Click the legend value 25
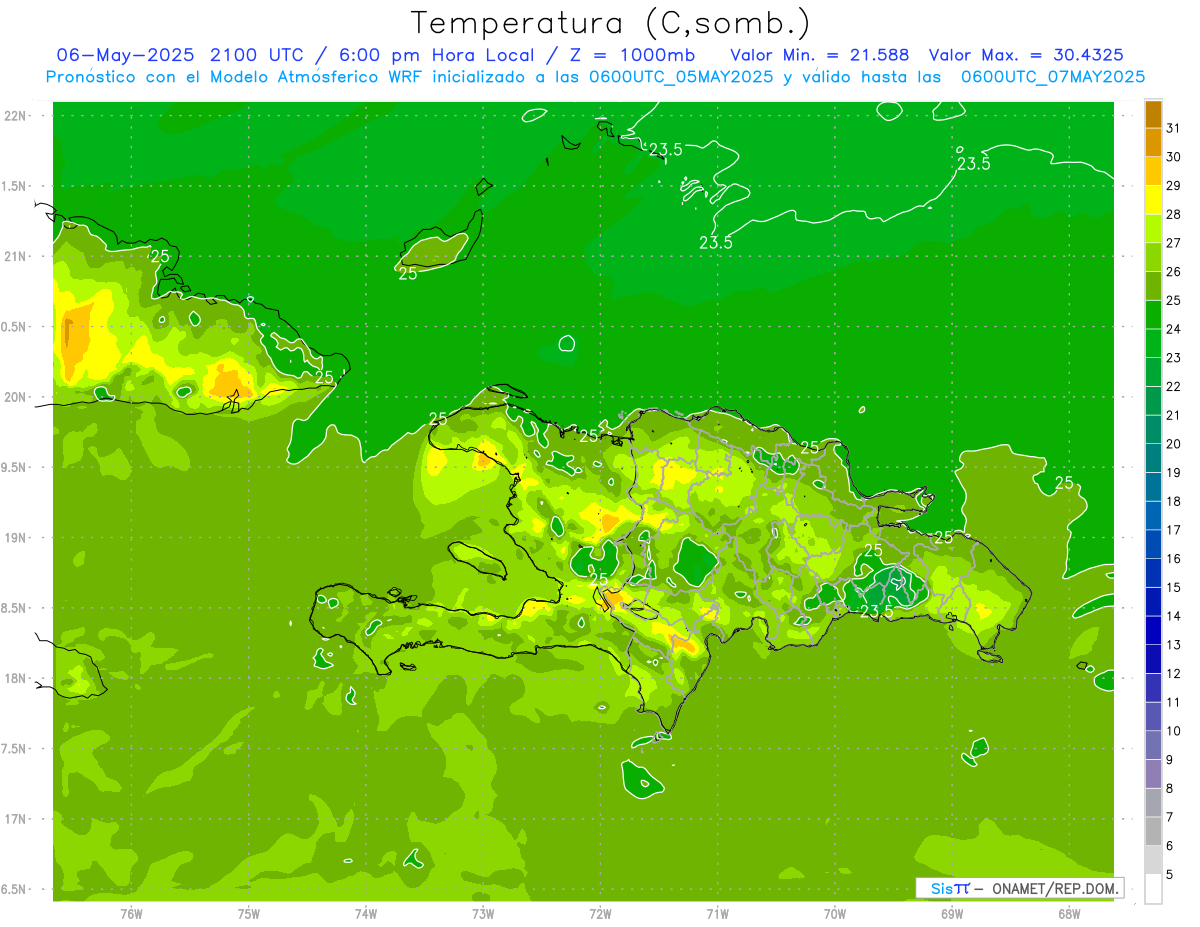1200x927 pixels. pos(1174,300)
